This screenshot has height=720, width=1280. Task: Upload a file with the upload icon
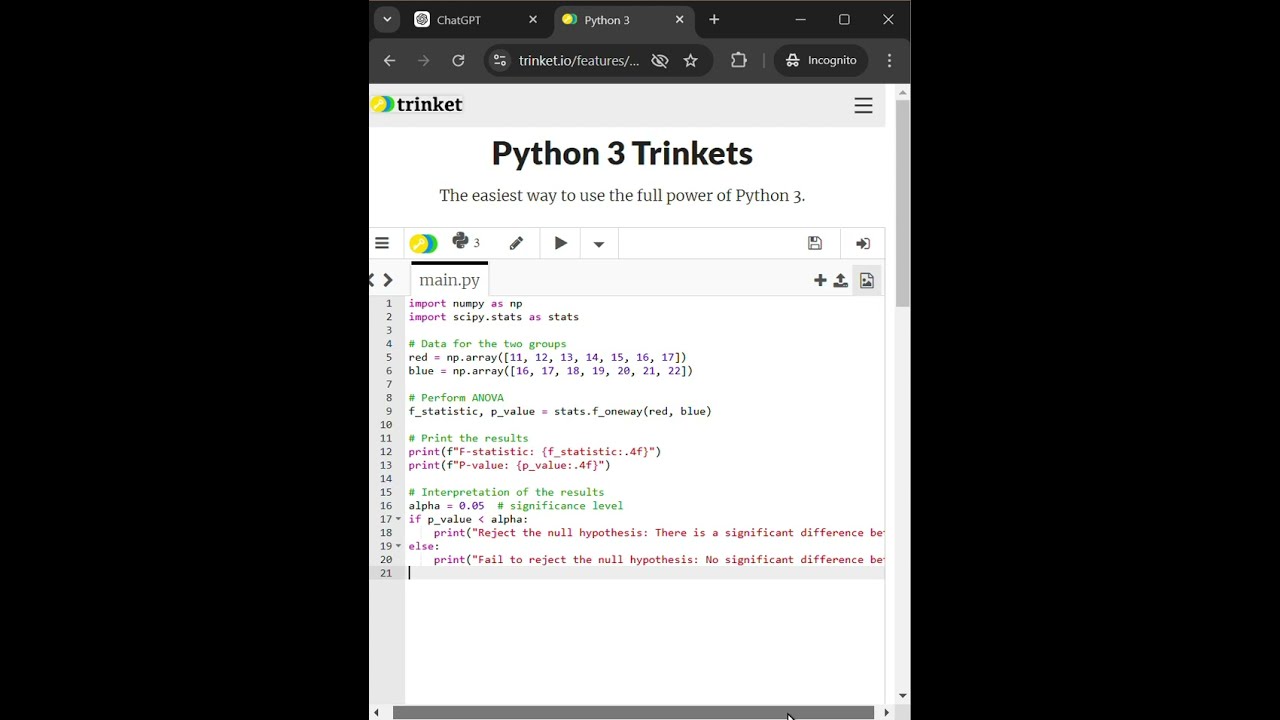(x=841, y=281)
